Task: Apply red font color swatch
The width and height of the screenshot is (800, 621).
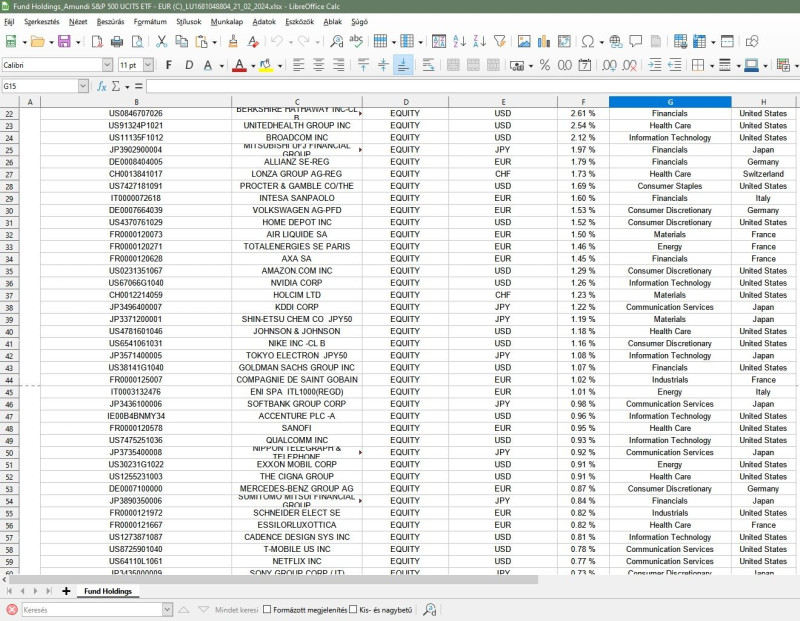Action: (239, 65)
